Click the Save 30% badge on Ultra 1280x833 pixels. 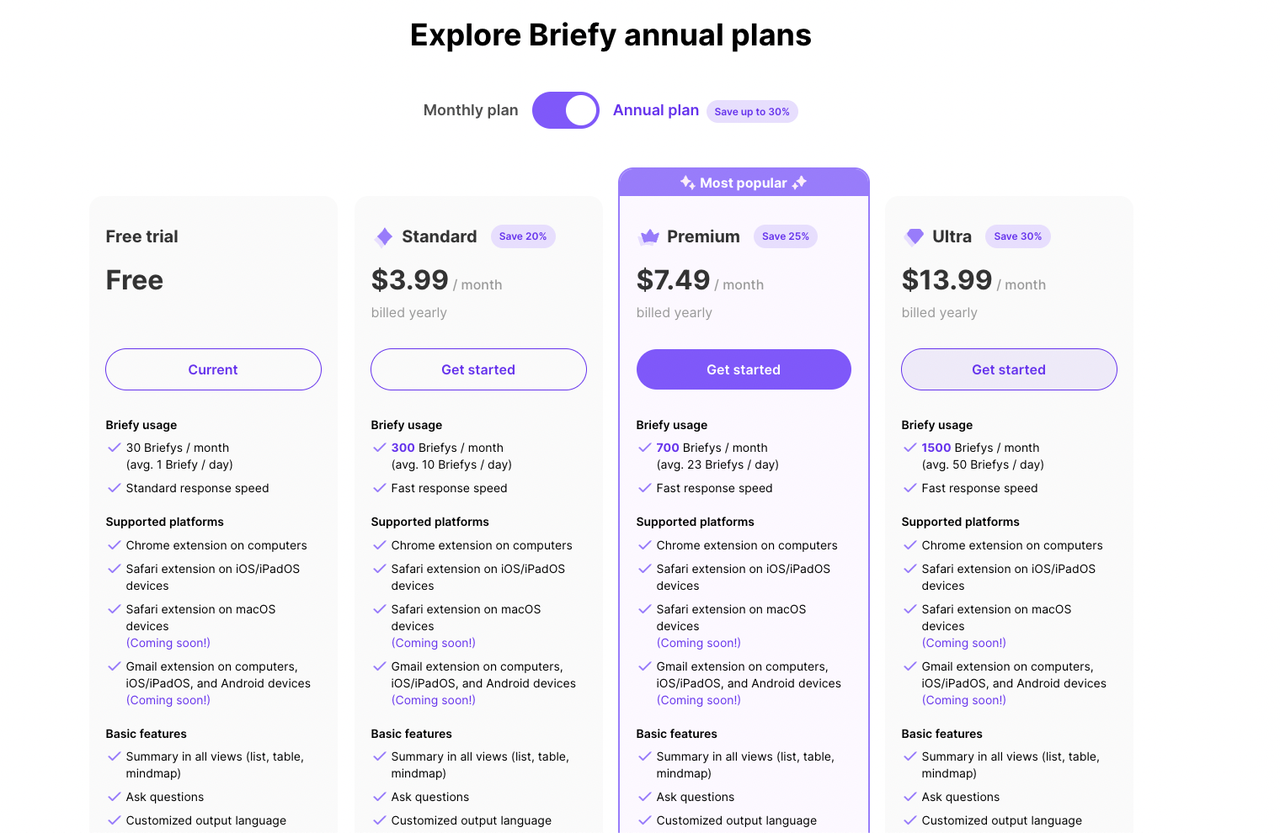coord(1018,236)
